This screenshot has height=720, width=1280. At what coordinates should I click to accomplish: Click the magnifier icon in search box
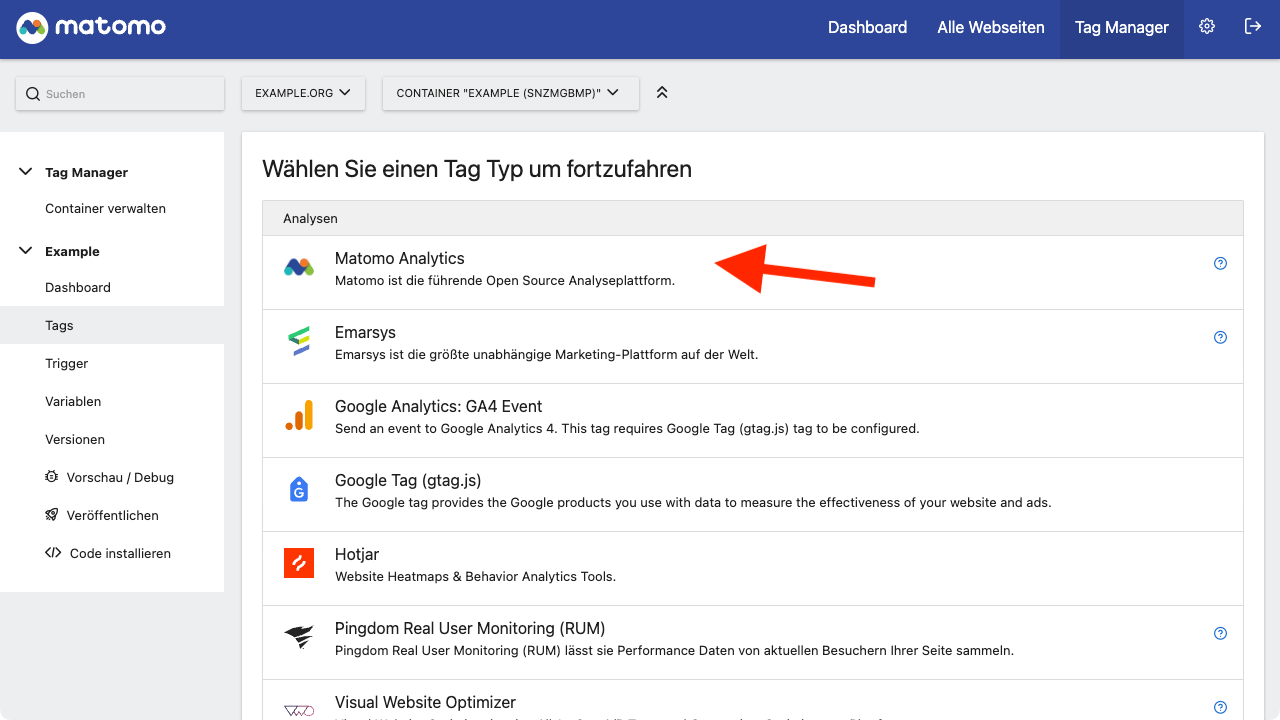click(33, 94)
